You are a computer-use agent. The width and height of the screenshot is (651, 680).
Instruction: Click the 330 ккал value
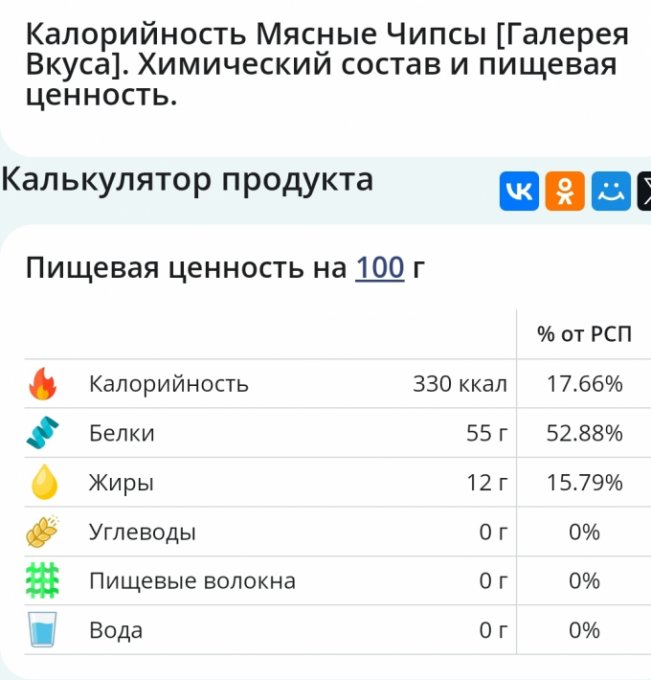(460, 384)
